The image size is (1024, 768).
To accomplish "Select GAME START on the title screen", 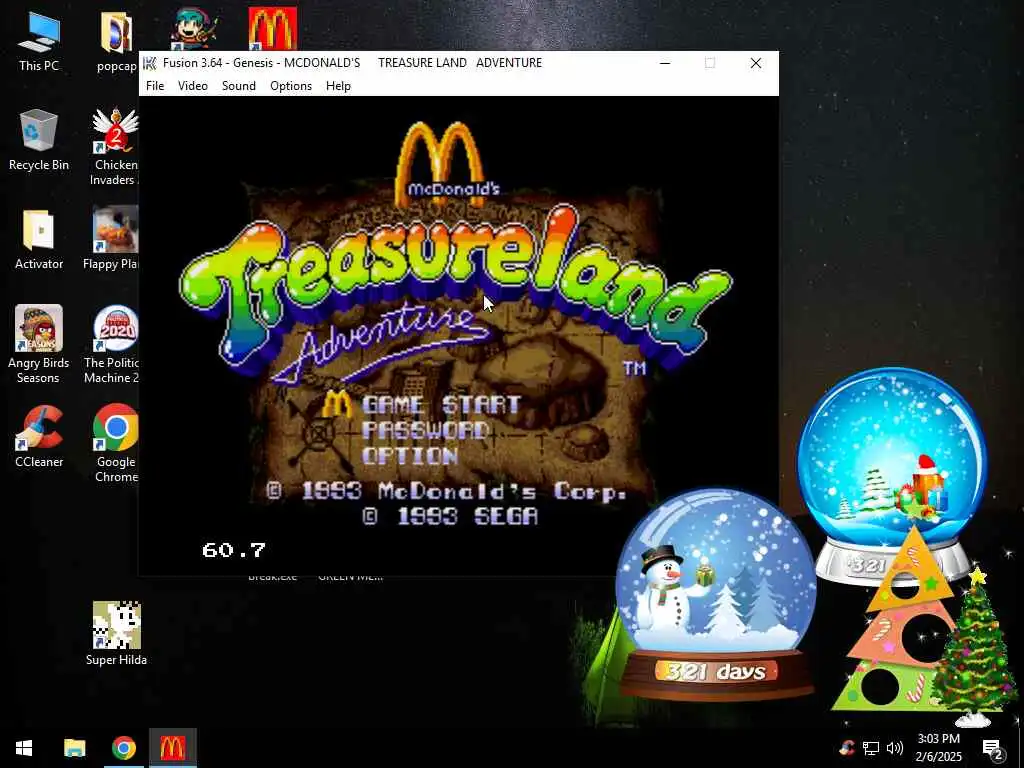I will pyautogui.click(x=441, y=405).
